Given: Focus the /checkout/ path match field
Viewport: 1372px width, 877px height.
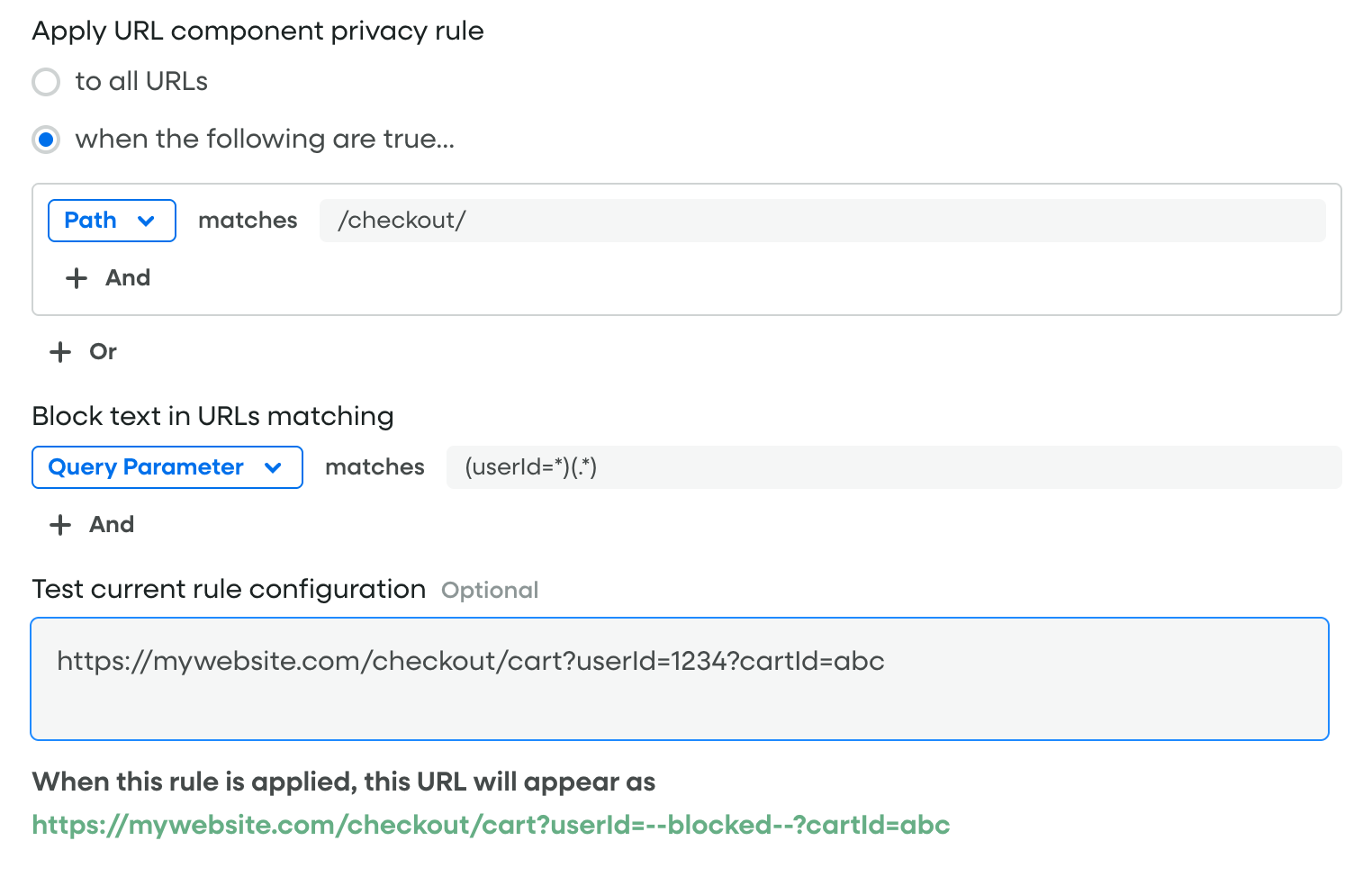Looking at the screenshot, I should point(821,221).
